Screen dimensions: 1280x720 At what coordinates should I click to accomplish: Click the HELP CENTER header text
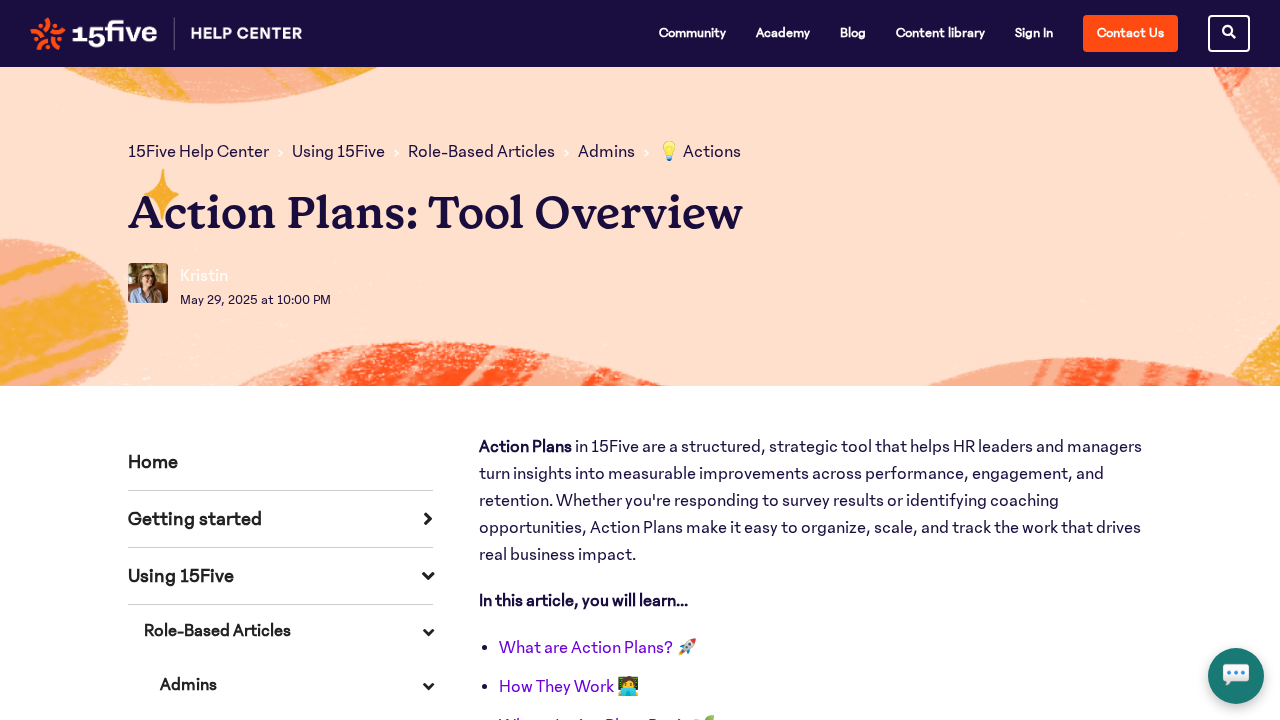tap(246, 33)
